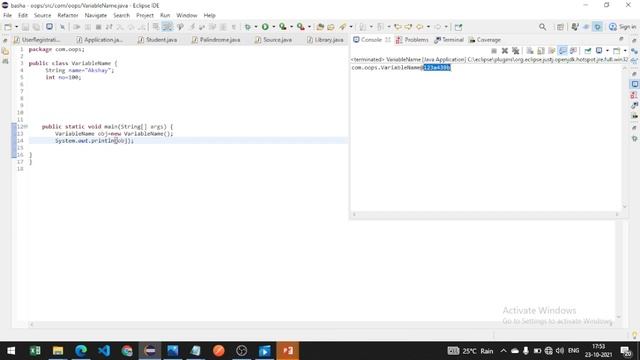Image resolution: width=640 pixels, height=360 pixels.
Task: Click the Pin Editor toolbar icon
Action: coord(458,27)
